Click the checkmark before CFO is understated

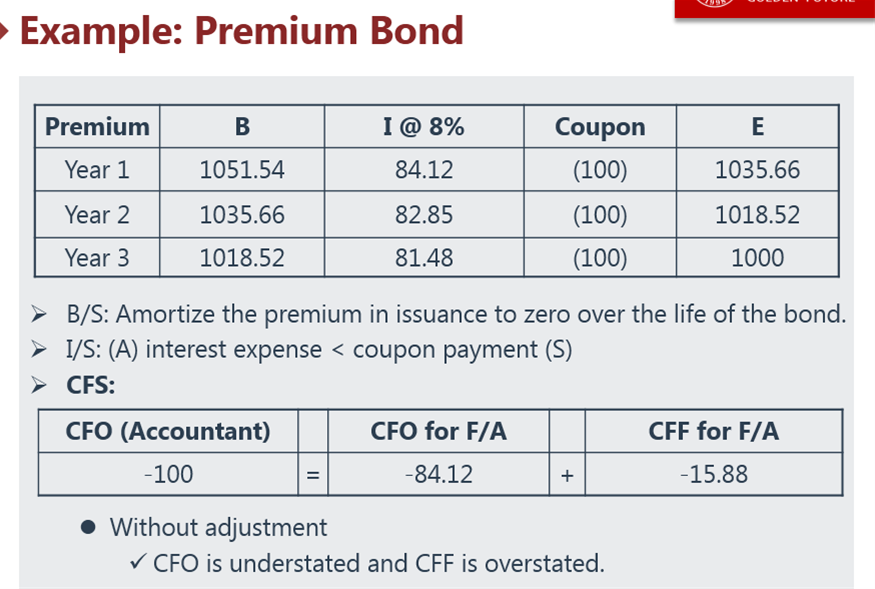pos(138,561)
